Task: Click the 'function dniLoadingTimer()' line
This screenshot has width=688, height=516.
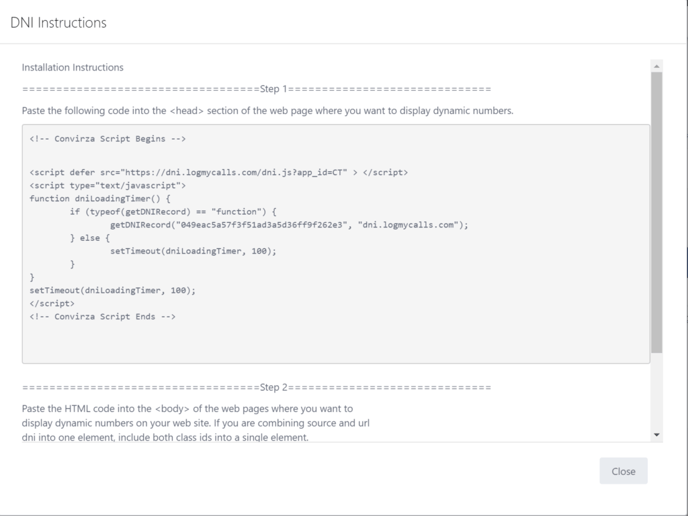Action: 100,198
